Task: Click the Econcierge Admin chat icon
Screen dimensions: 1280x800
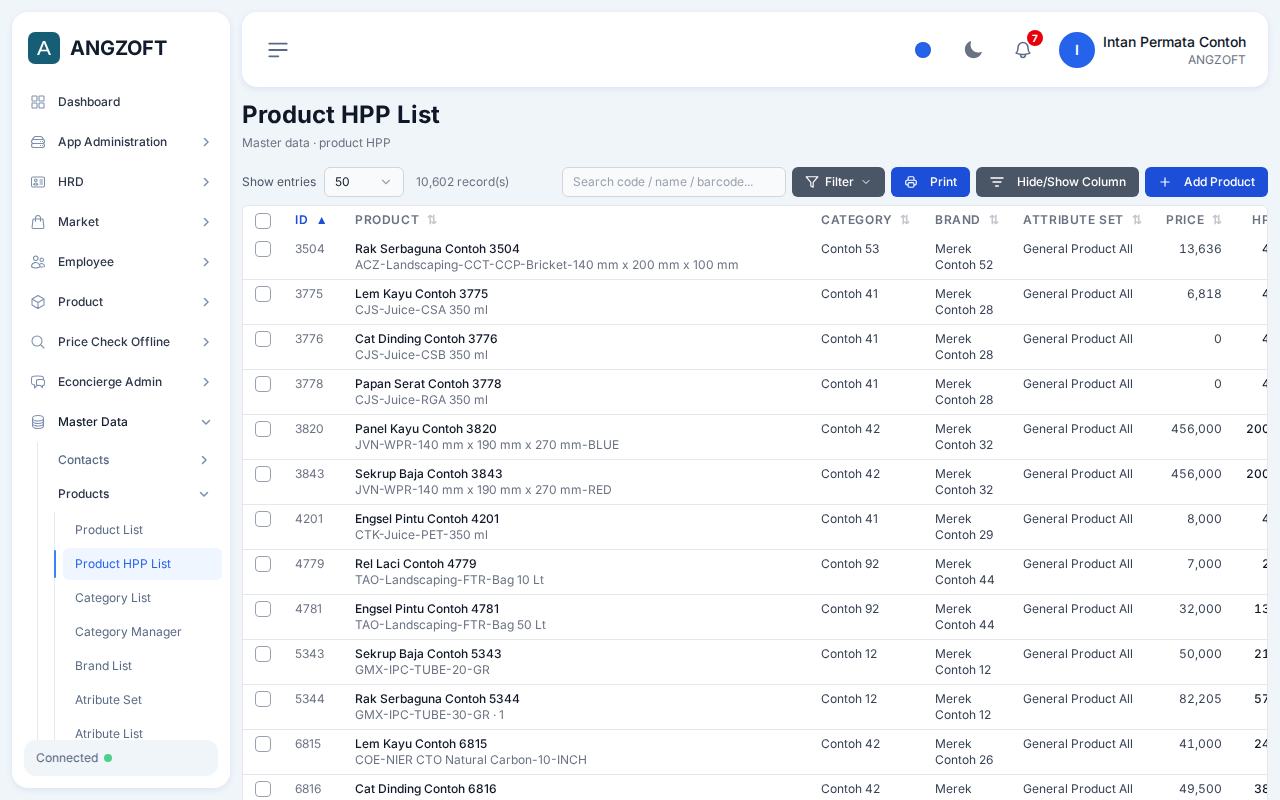Action: (x=38, y=382)
